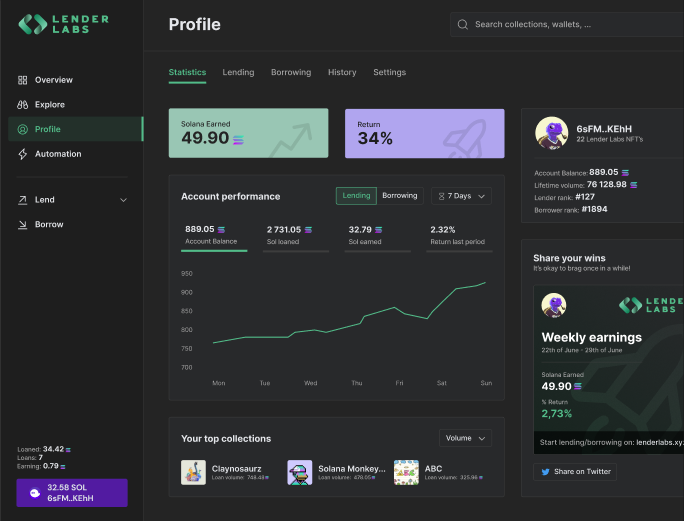Click the Share on Twitter button

coord(575,472)
